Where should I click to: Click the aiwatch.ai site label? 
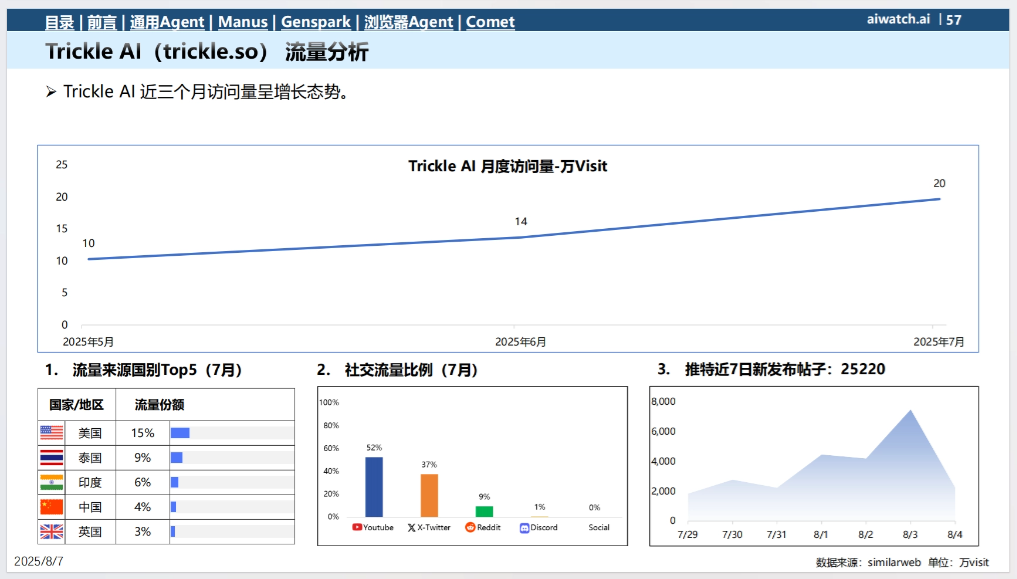pos(898,19)
